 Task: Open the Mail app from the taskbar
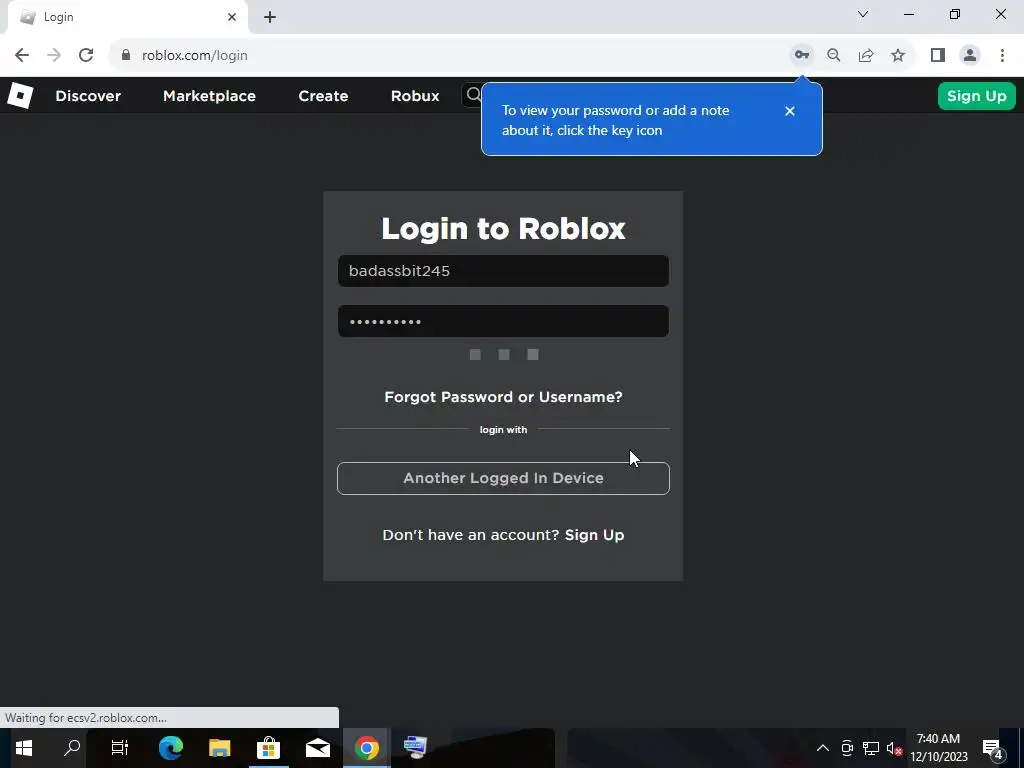(317, 748)
